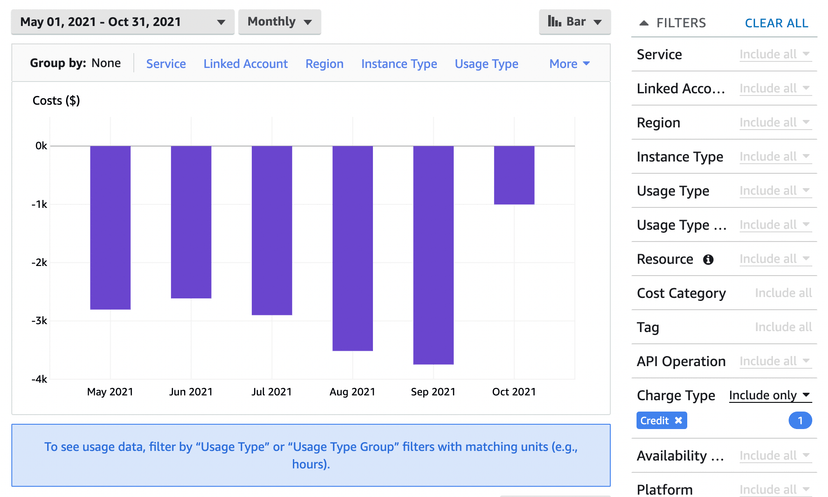Group costs by Service
The width and height of the screenshot is (828, 497).
(166, 64)
